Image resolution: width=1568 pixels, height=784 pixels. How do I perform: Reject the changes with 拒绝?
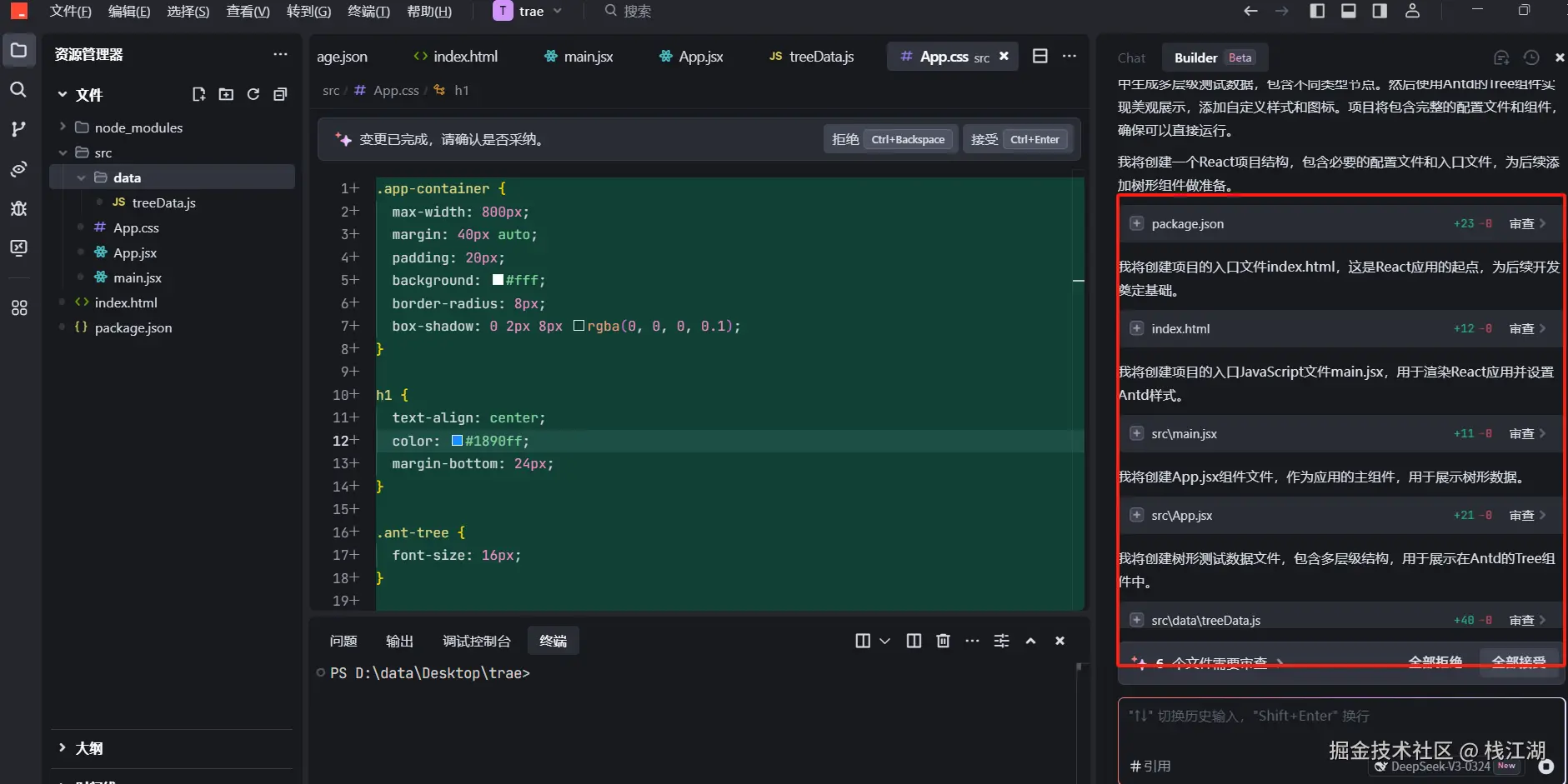889,139
